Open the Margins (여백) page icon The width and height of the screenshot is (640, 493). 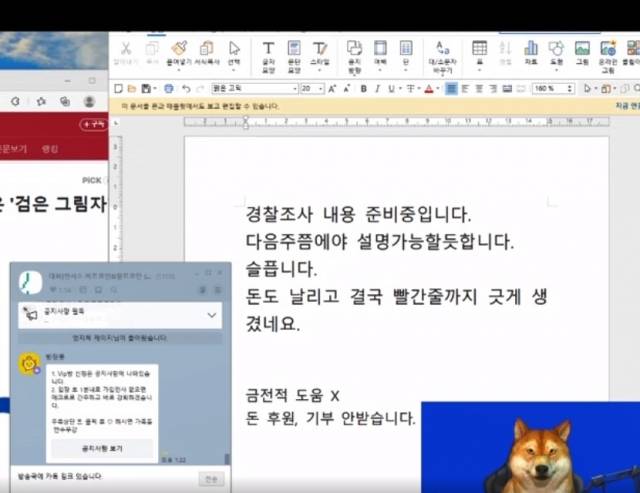coord(380,48)
